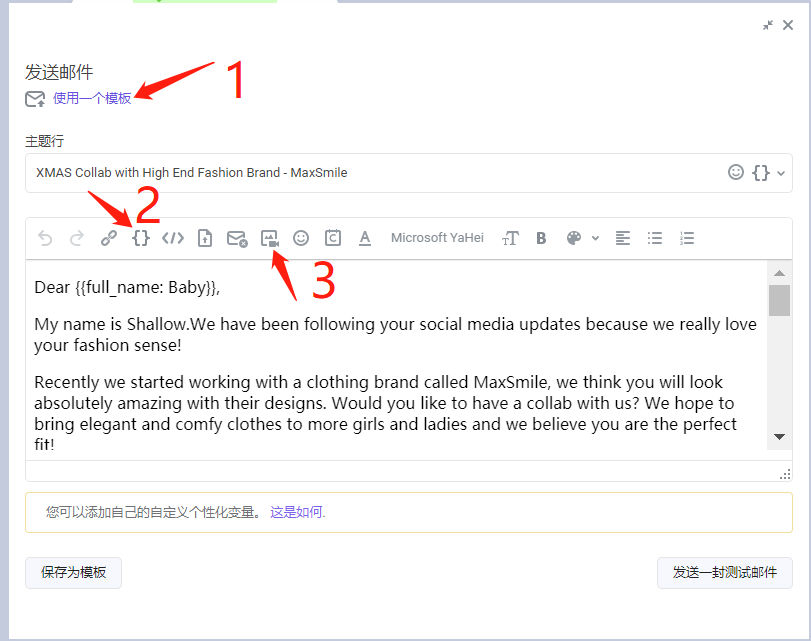The height and width of the screenshot is (641, 811).
Task: Click the 使用一个模板 link
Action: 92,98
